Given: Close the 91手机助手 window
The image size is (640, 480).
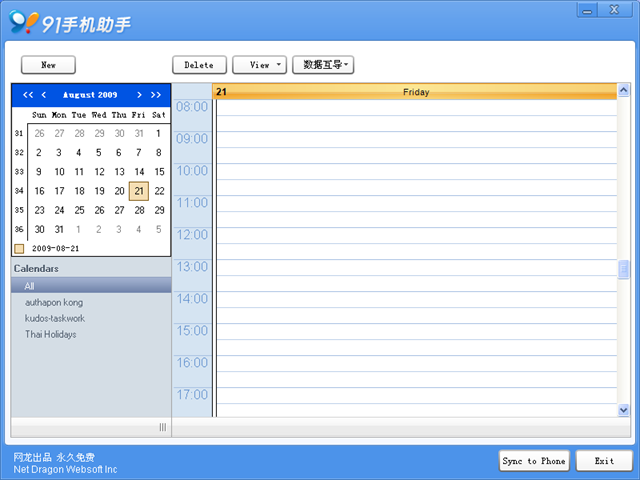Looking at the screenshot, I should tap(614, 10).
